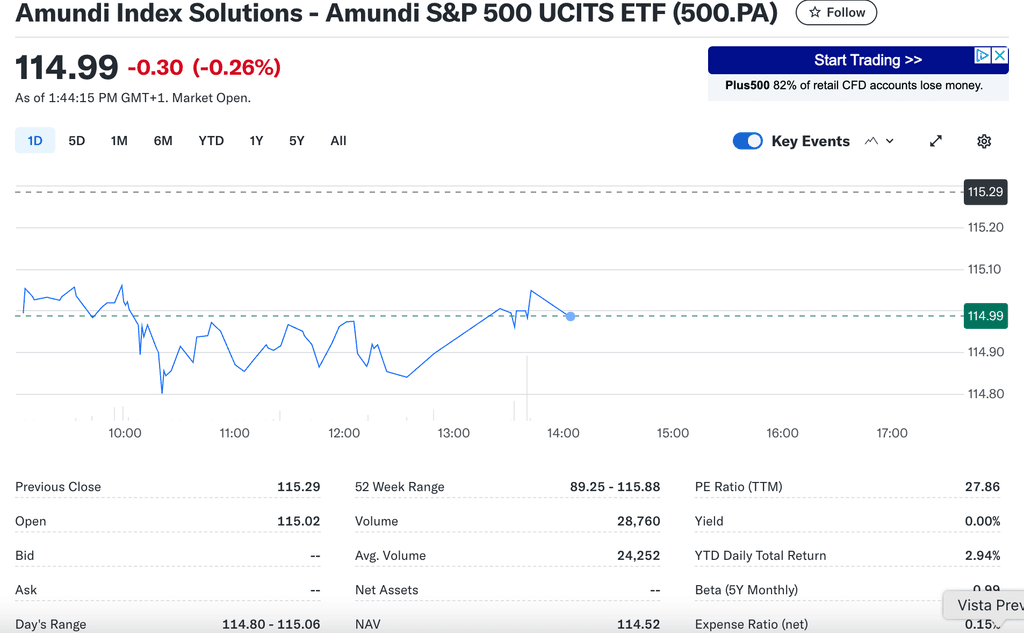
Task: Disable the Key Events toggle
Action: click(747, 141)
